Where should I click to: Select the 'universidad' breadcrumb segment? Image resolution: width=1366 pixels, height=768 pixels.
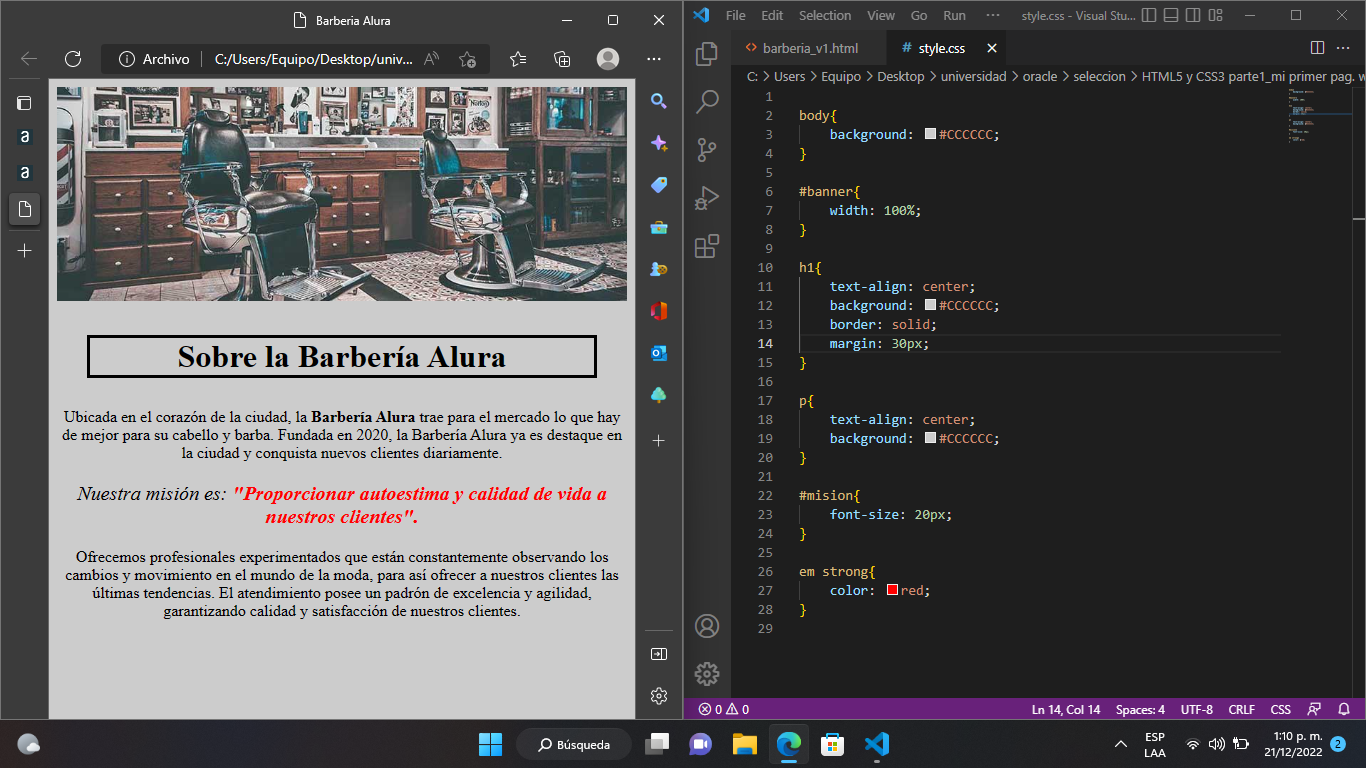(973, 76)
